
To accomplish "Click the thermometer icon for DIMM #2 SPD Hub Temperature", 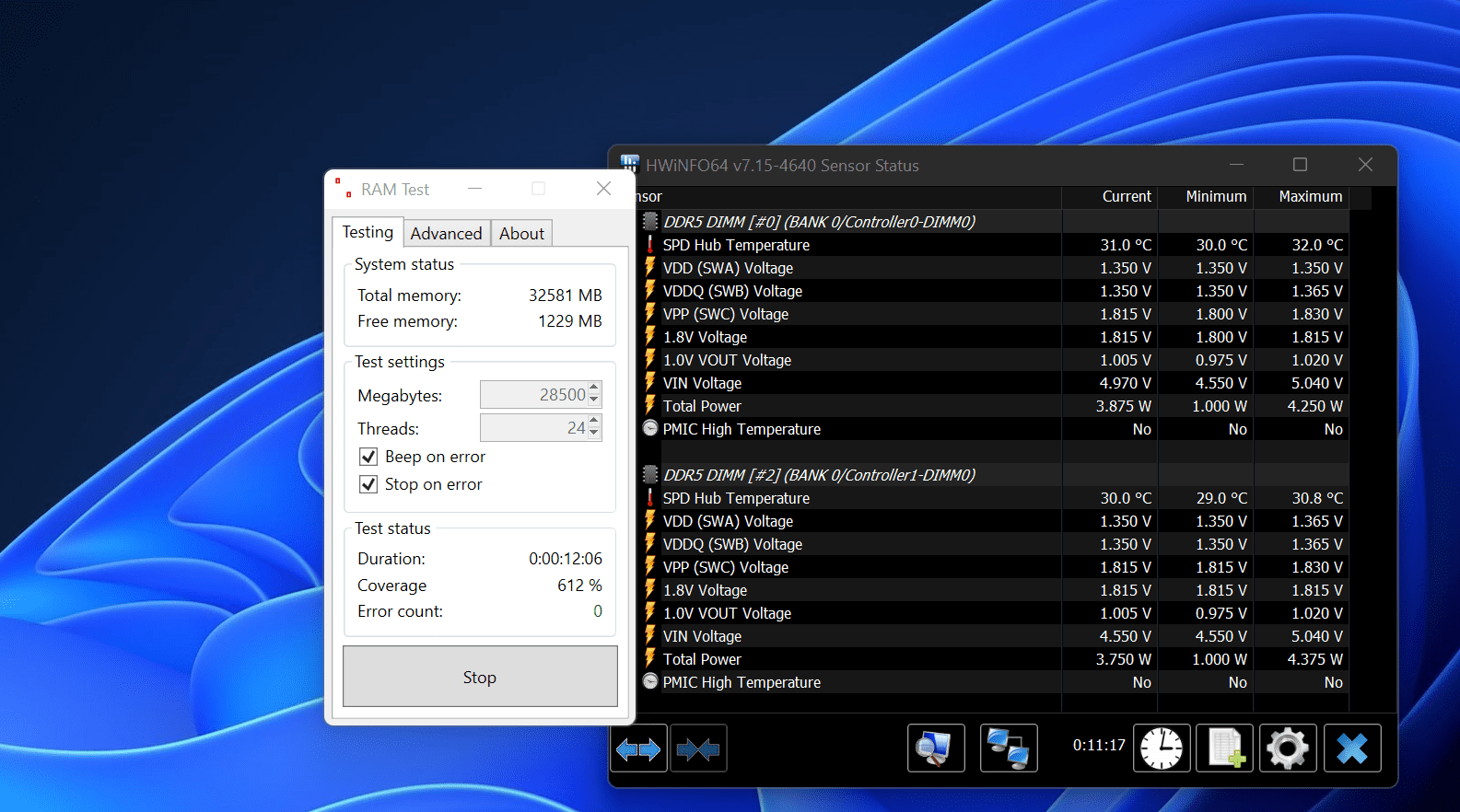I will [650, 497].
